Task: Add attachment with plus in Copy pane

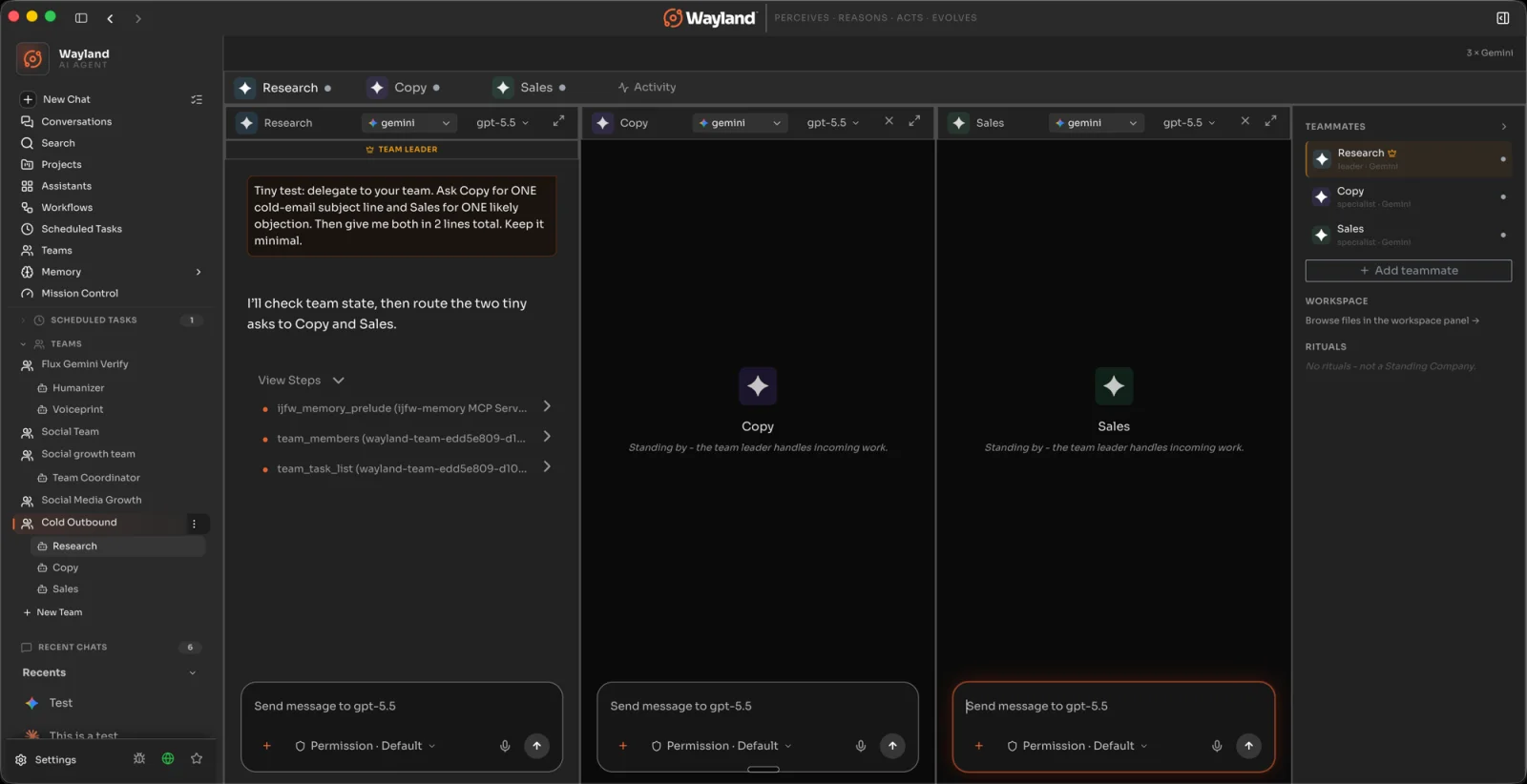Action: 623,746
